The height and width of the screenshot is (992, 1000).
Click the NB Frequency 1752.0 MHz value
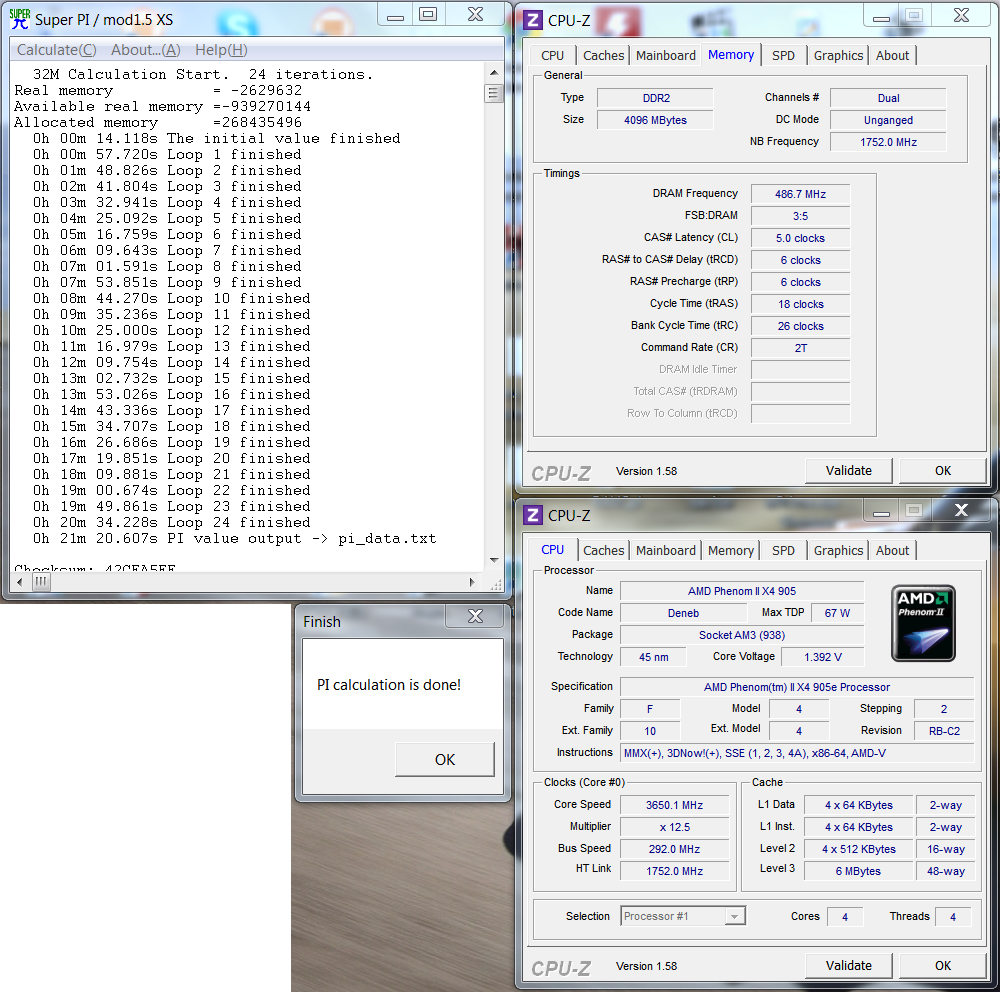888,142
